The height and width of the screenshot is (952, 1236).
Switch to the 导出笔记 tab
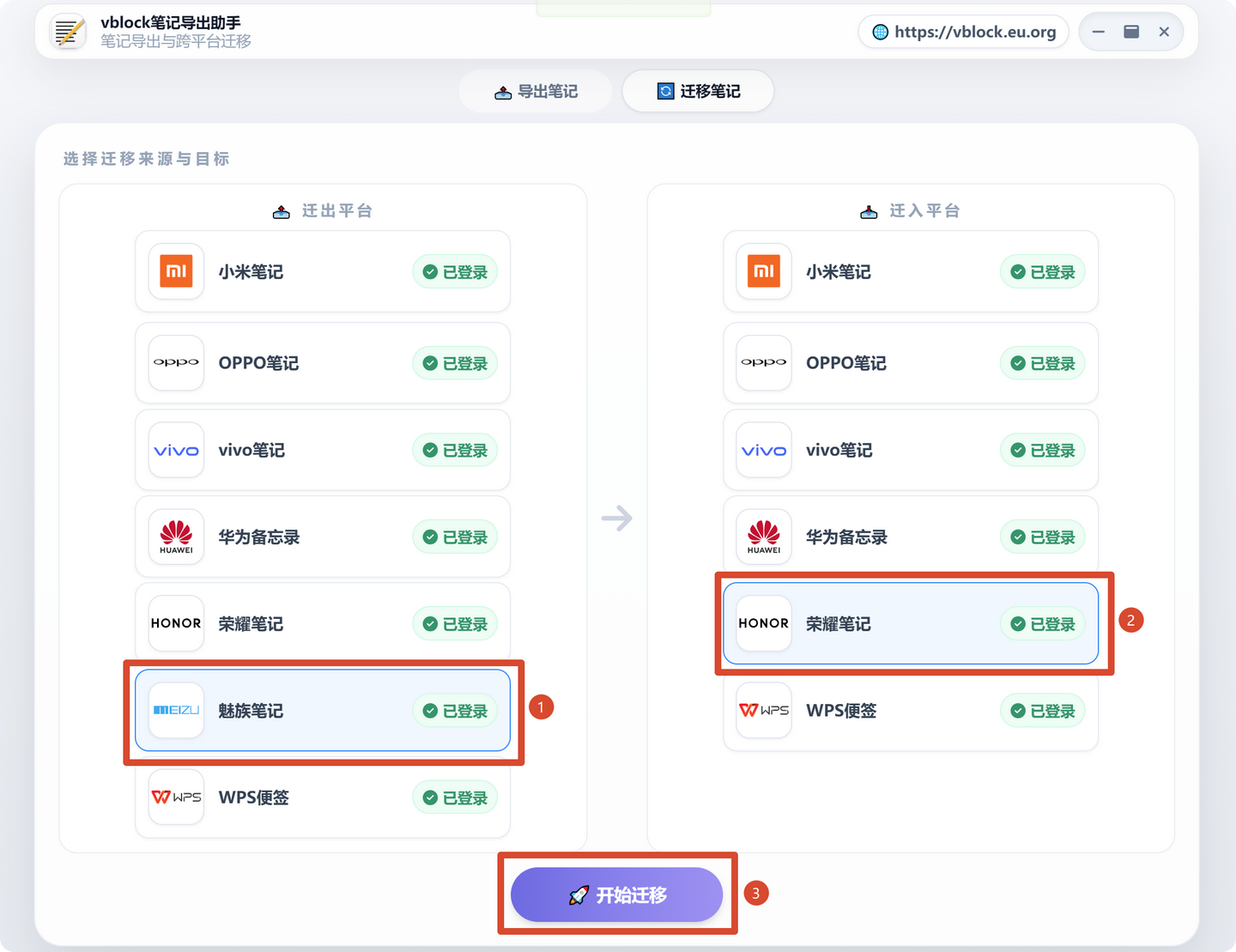pos(536,91)
